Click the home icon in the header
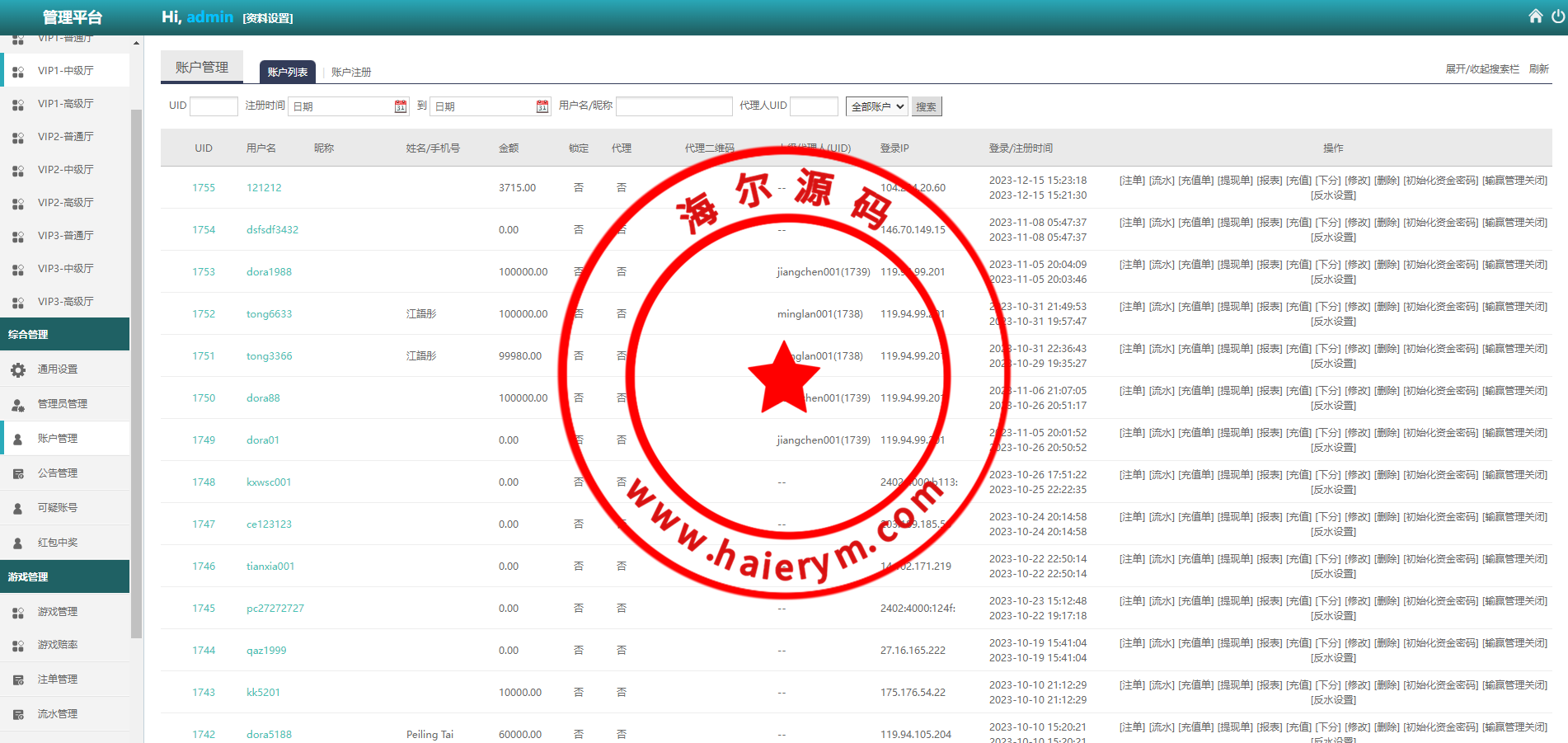 click(1535, 16)
